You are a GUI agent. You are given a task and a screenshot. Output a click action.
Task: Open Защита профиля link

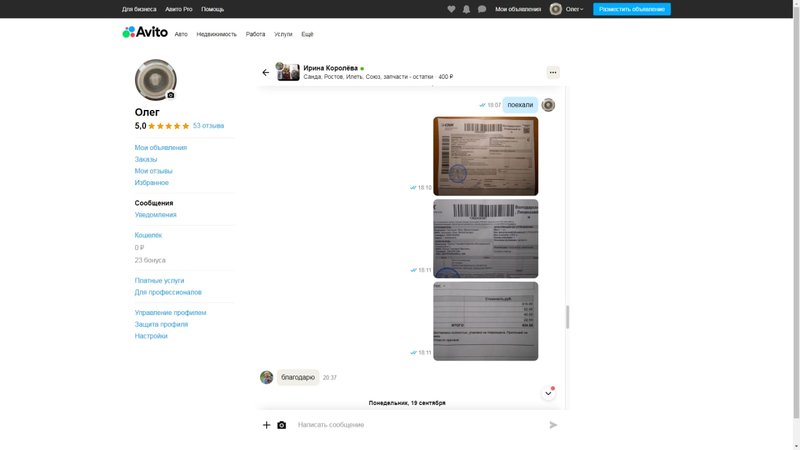[161, 324]
